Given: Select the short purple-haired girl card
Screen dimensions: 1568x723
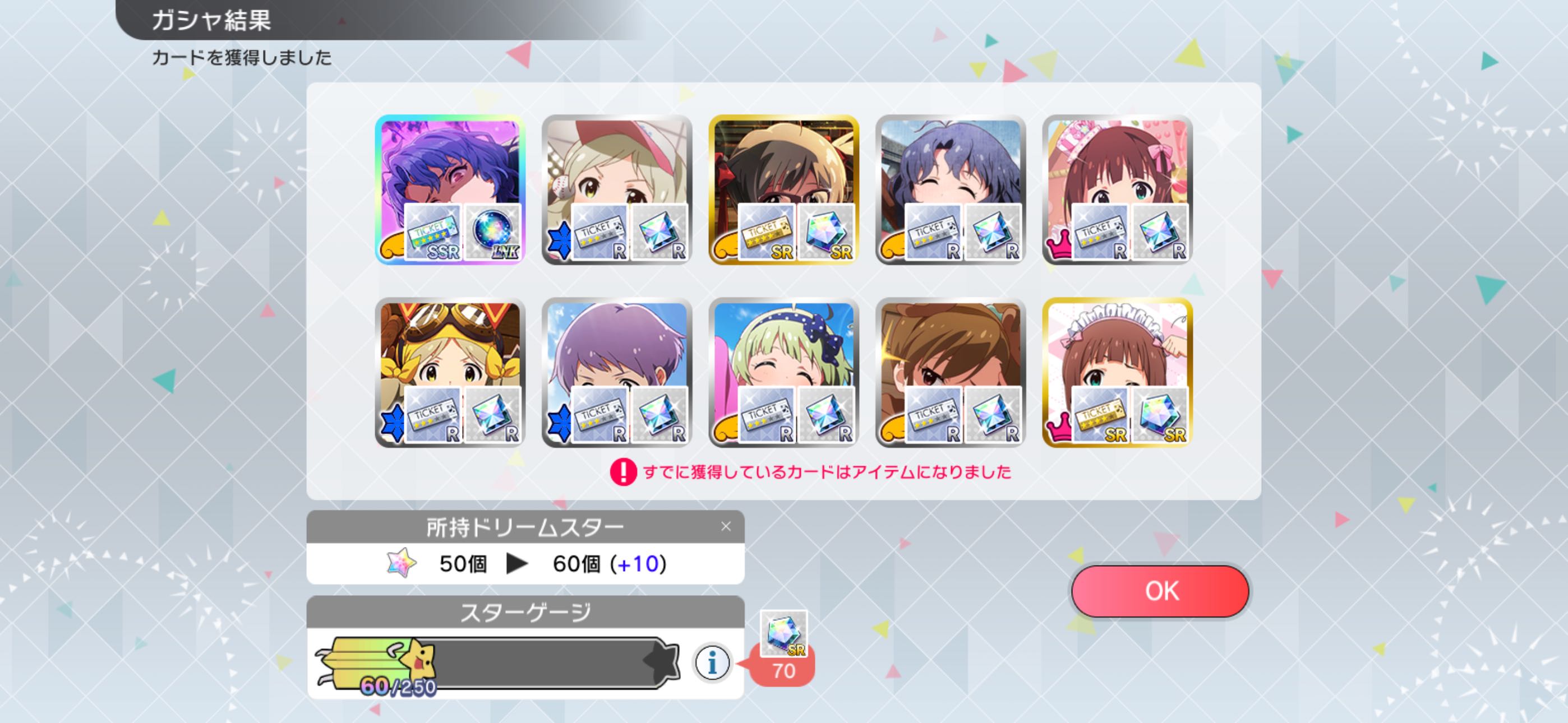Looking at the screenshot, I should click(x=617, y=373).
